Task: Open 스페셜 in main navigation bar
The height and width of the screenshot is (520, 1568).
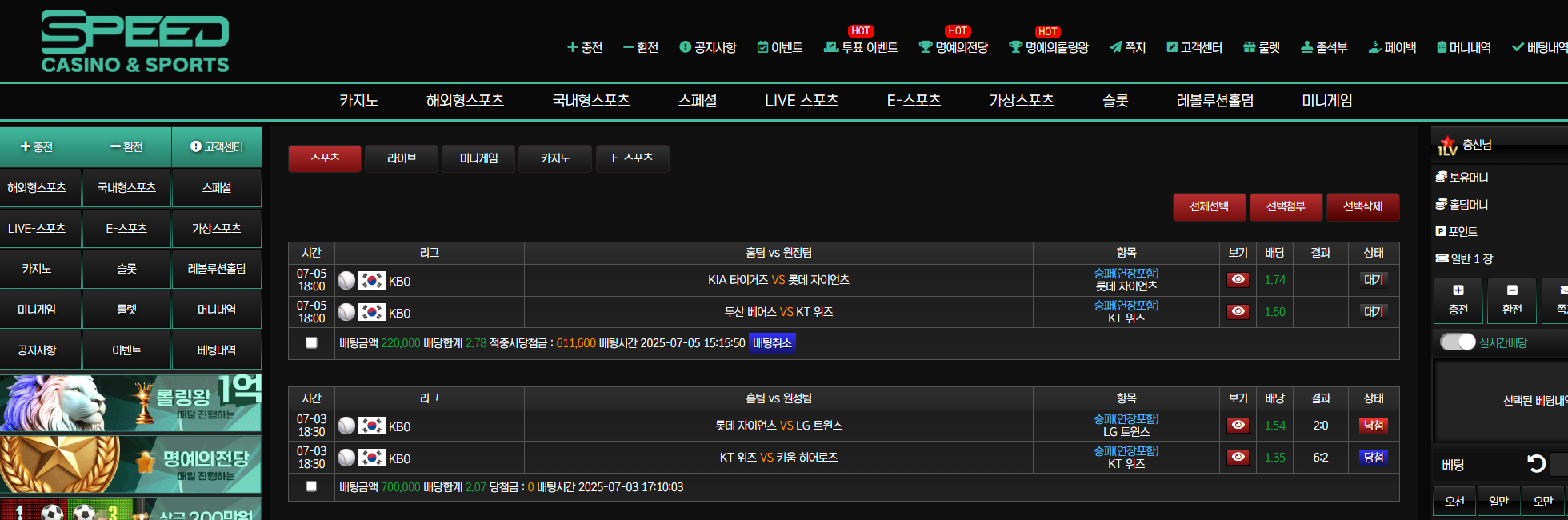Action: pos(698,101)
